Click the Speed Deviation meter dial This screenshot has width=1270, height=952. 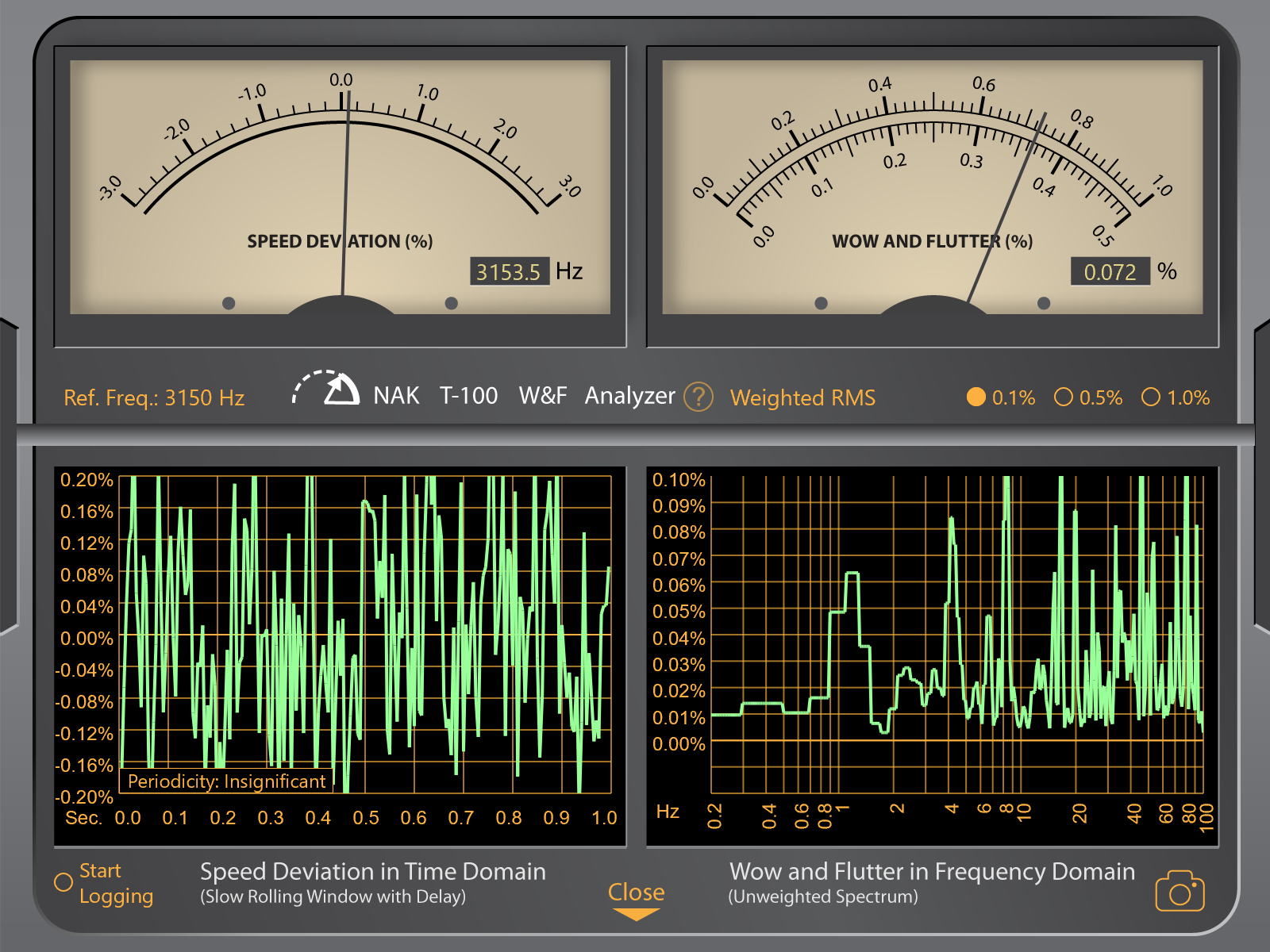(340, 187)
